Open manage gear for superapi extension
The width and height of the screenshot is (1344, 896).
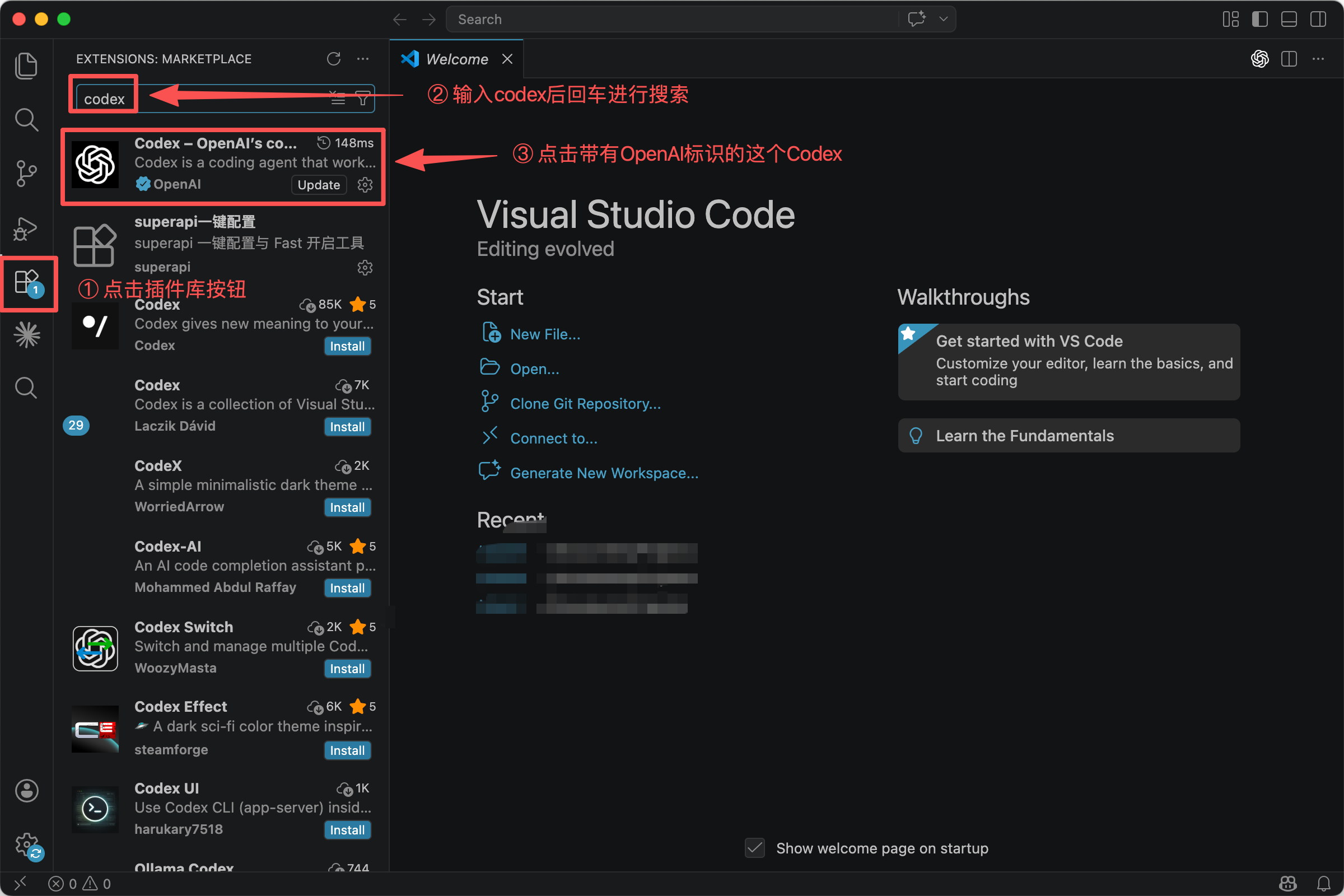click(365, 268)
